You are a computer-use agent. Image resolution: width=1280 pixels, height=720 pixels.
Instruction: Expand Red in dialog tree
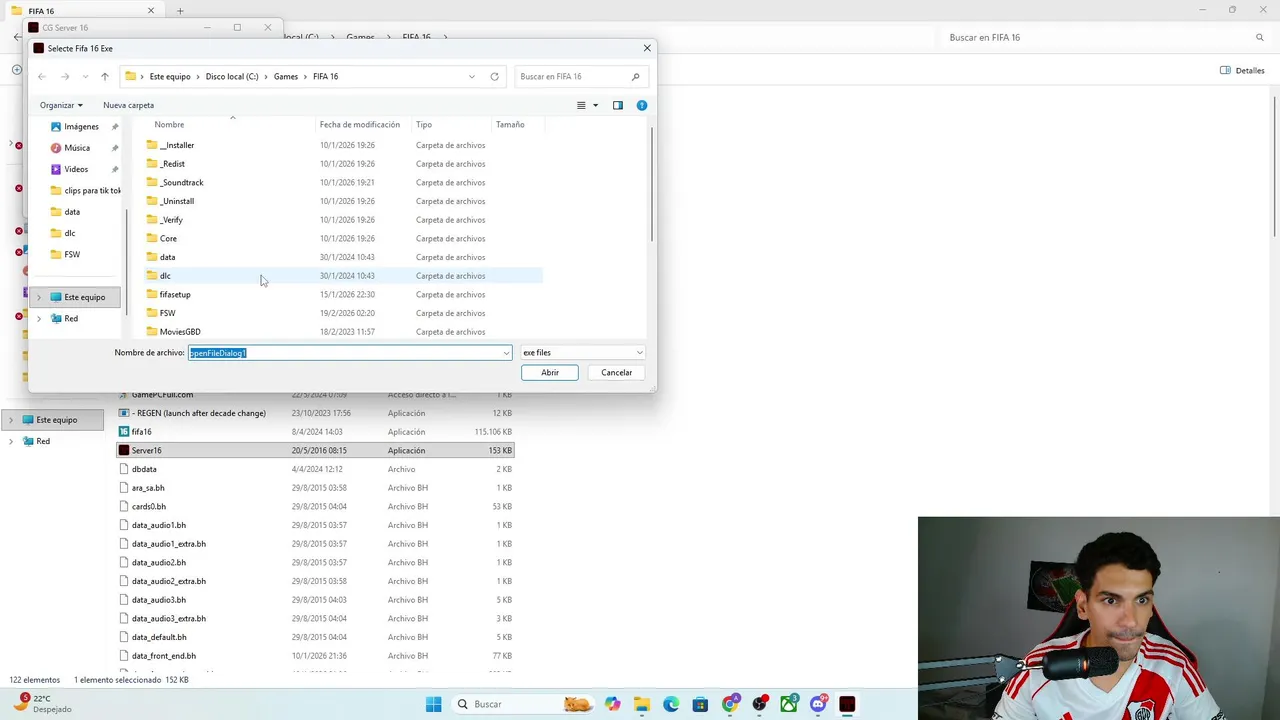pos(39,318)
